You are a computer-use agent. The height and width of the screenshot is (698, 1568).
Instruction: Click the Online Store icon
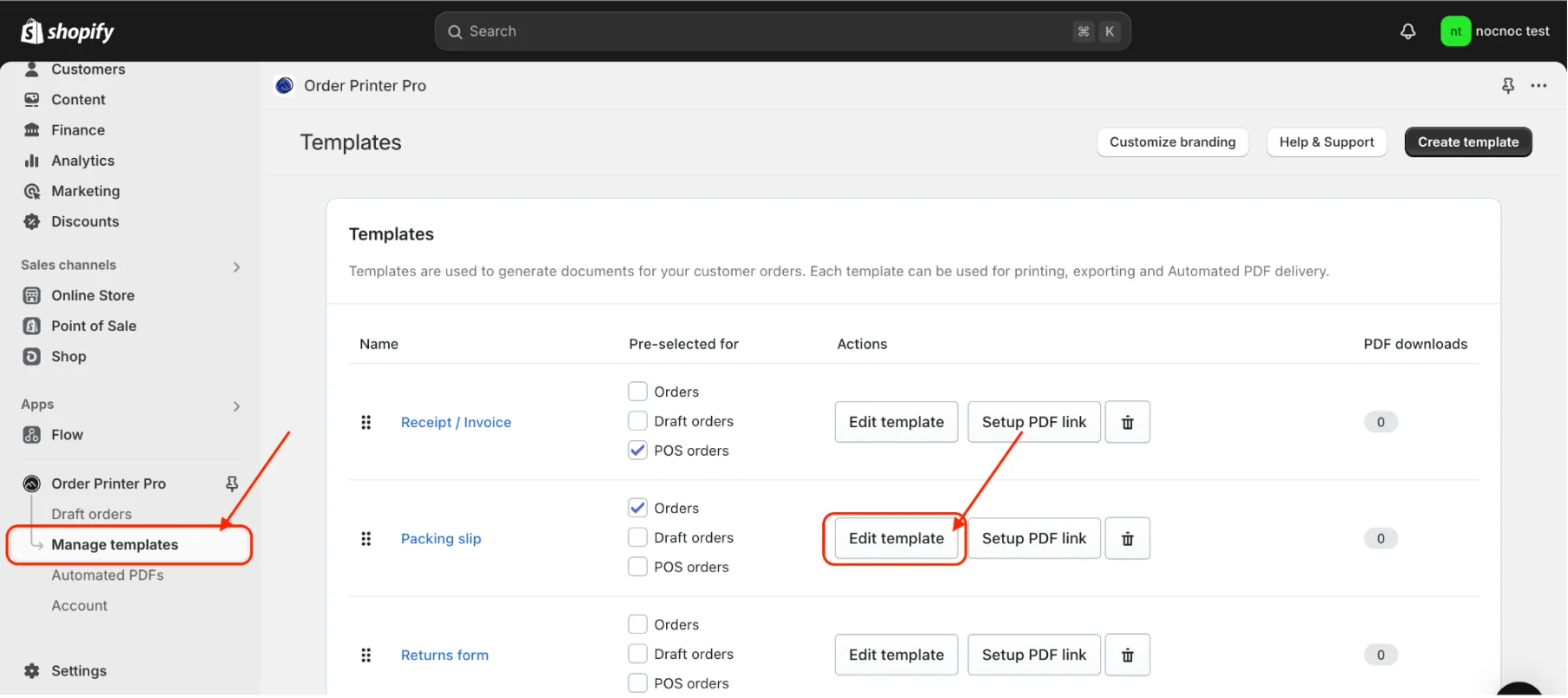click(32, 296)
